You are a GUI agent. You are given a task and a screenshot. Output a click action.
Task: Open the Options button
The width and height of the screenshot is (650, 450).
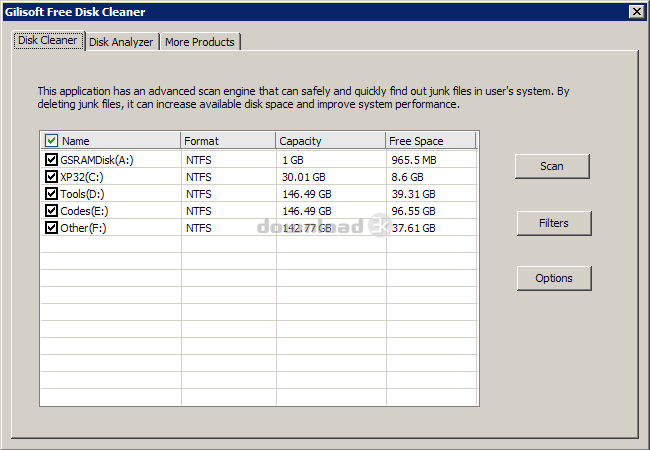tap(554, 278)
